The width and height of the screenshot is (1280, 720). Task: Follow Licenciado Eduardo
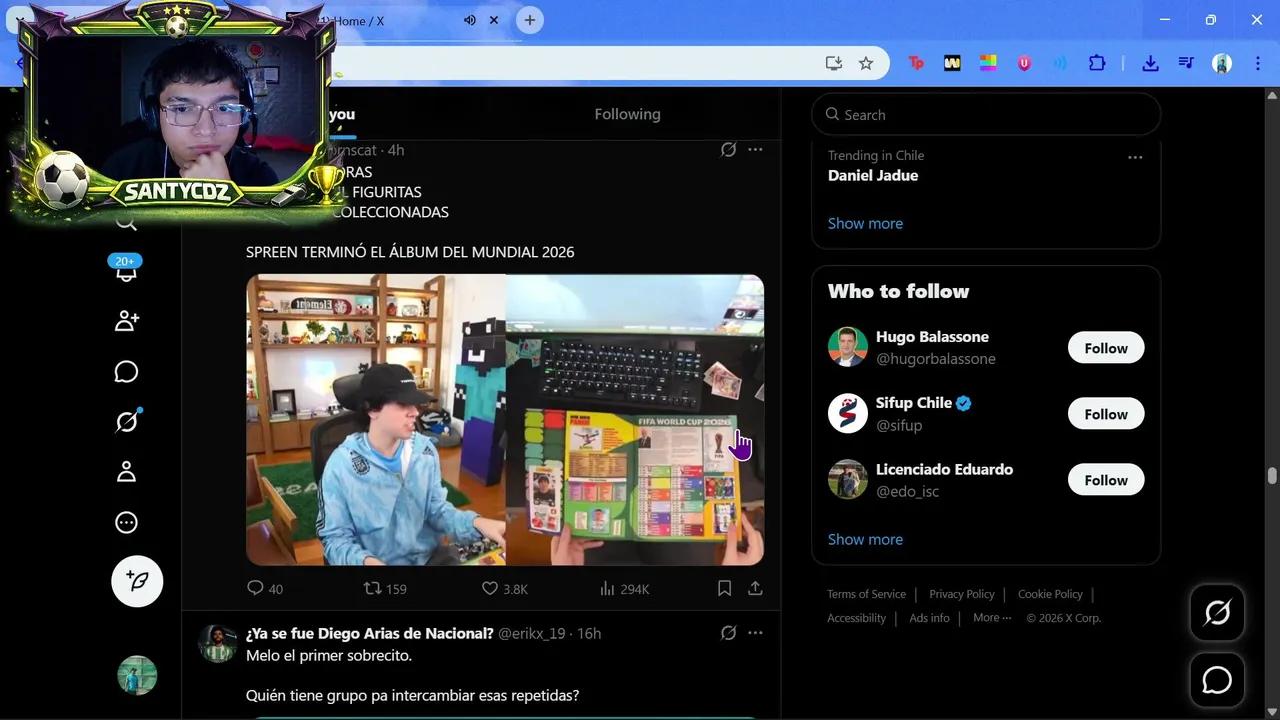(x=1106, y=480)
